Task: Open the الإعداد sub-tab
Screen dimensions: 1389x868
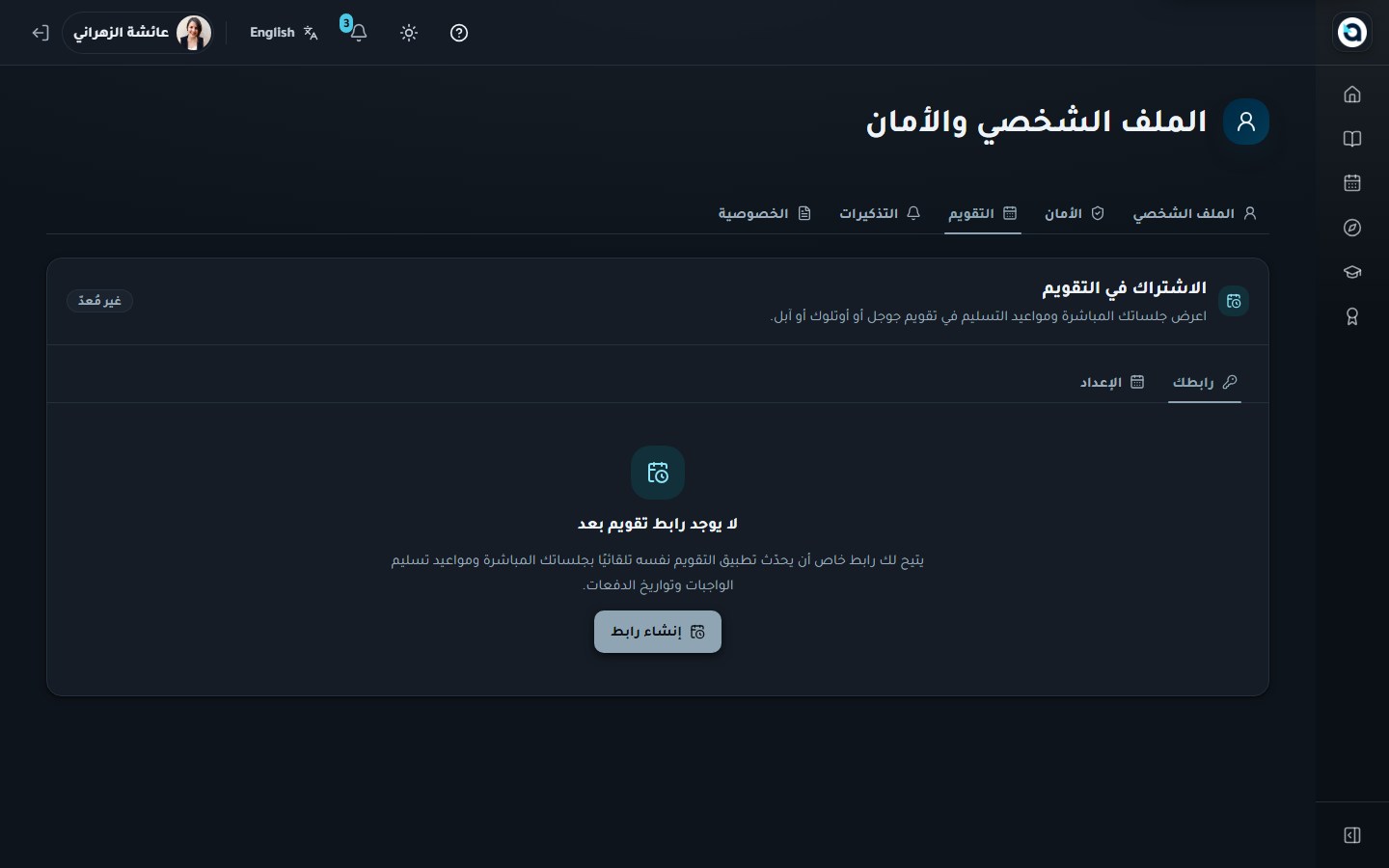Action: pyautogui.click(x=1111, y=383)
